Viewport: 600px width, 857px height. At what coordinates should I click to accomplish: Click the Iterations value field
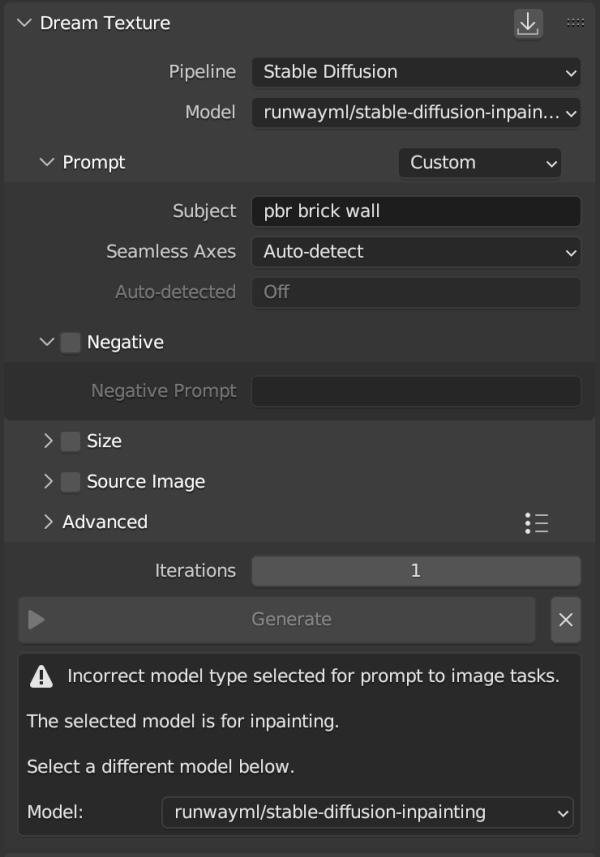point(416,571)
